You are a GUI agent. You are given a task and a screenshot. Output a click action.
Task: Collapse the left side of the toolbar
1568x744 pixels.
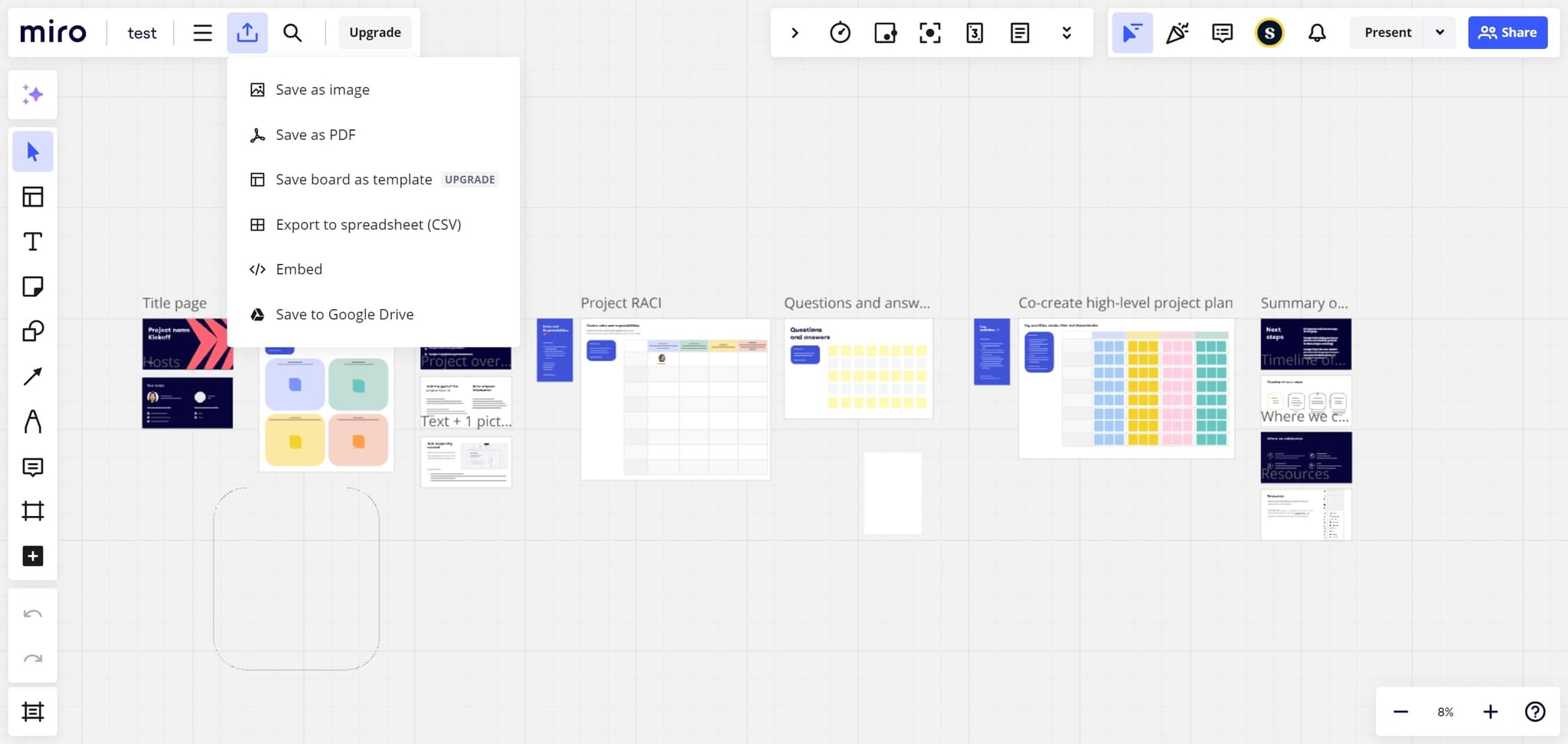tap(795, 32)
